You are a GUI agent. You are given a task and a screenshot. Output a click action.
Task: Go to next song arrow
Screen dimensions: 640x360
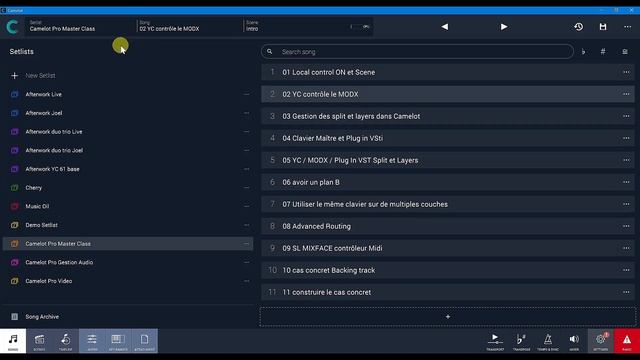point(504,27)
